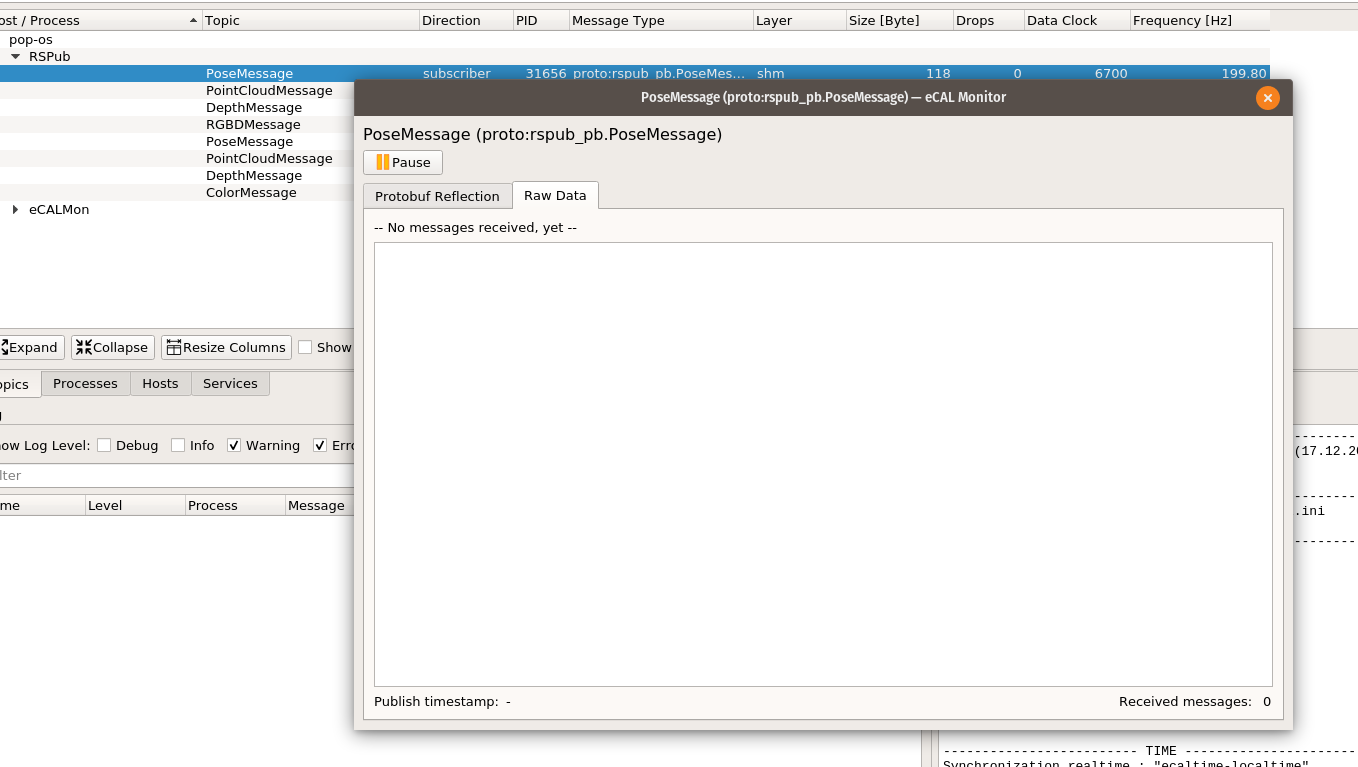Open the Services tab
1358x767 pixels.
pos(230,383)
